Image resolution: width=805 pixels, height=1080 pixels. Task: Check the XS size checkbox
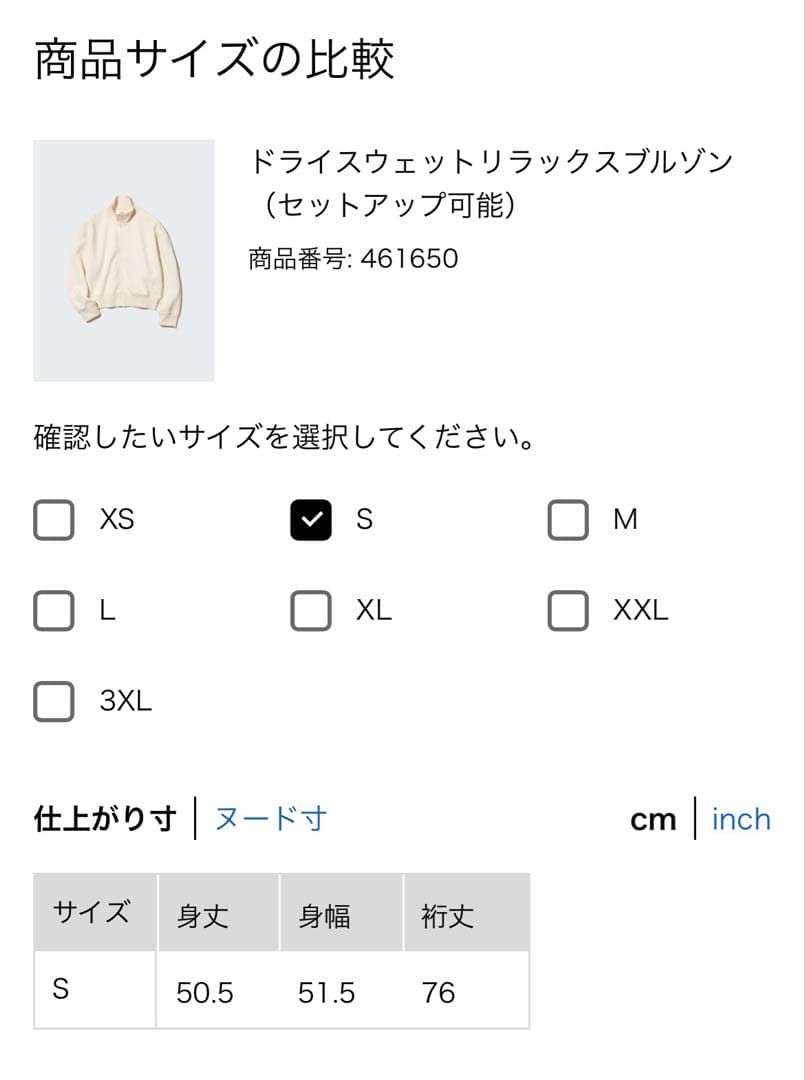(x=54, y=520)
